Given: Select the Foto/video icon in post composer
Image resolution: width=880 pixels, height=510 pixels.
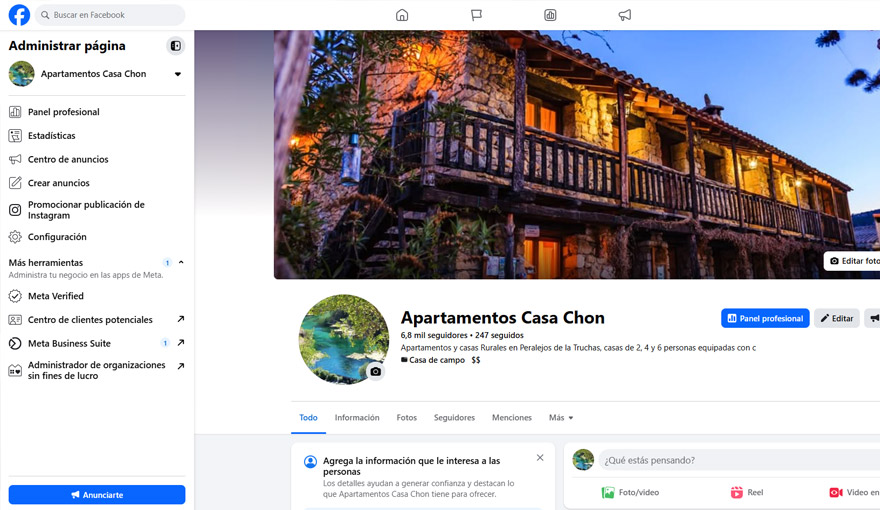Looking at the screenshot, I should [608, 492].
